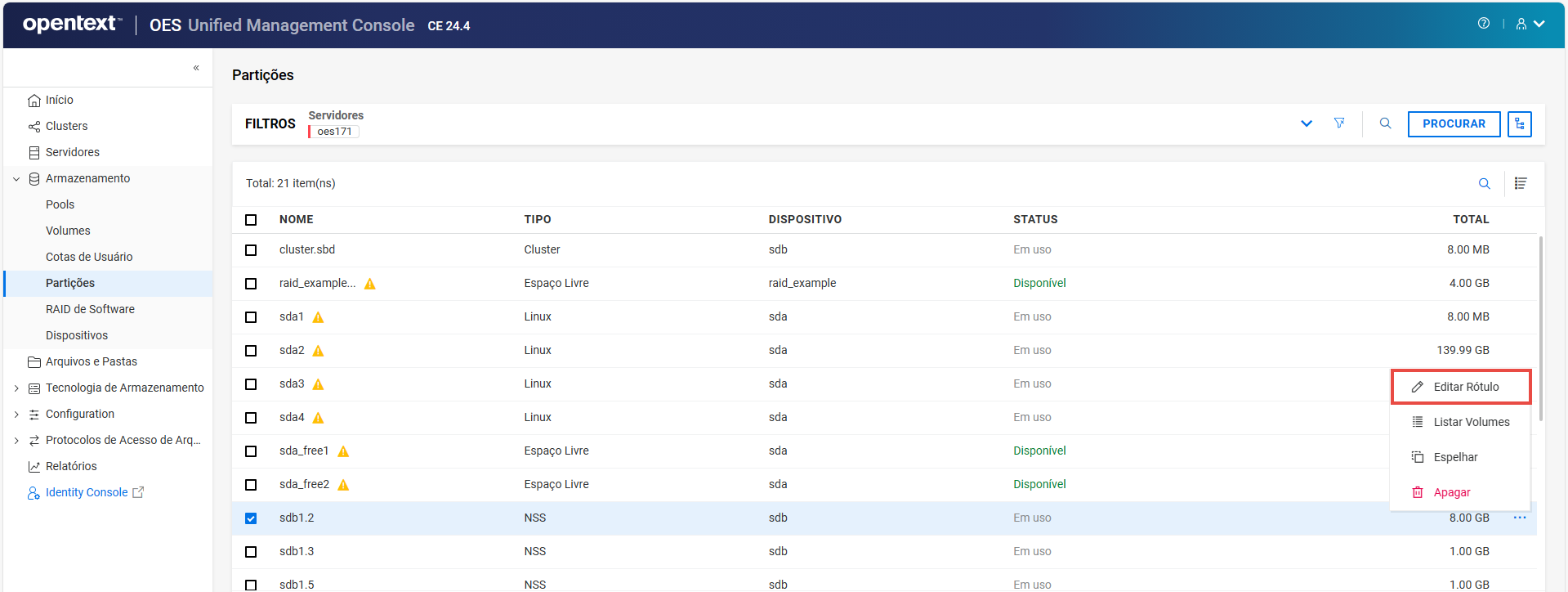1568x592 pixels.
Task: Toggle the select-all header checkbox
Action: [251, 220]
